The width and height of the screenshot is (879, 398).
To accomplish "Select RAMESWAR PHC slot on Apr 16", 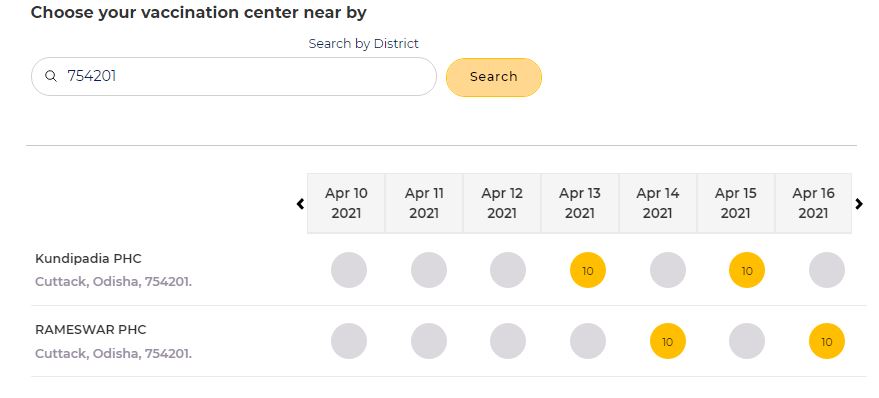I will coord(826,341).
